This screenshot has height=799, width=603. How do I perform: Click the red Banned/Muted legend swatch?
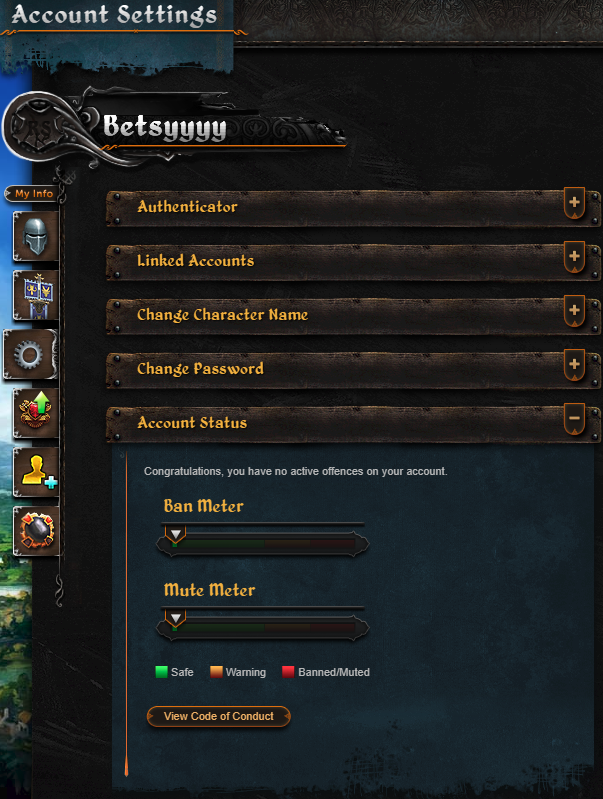288,672
